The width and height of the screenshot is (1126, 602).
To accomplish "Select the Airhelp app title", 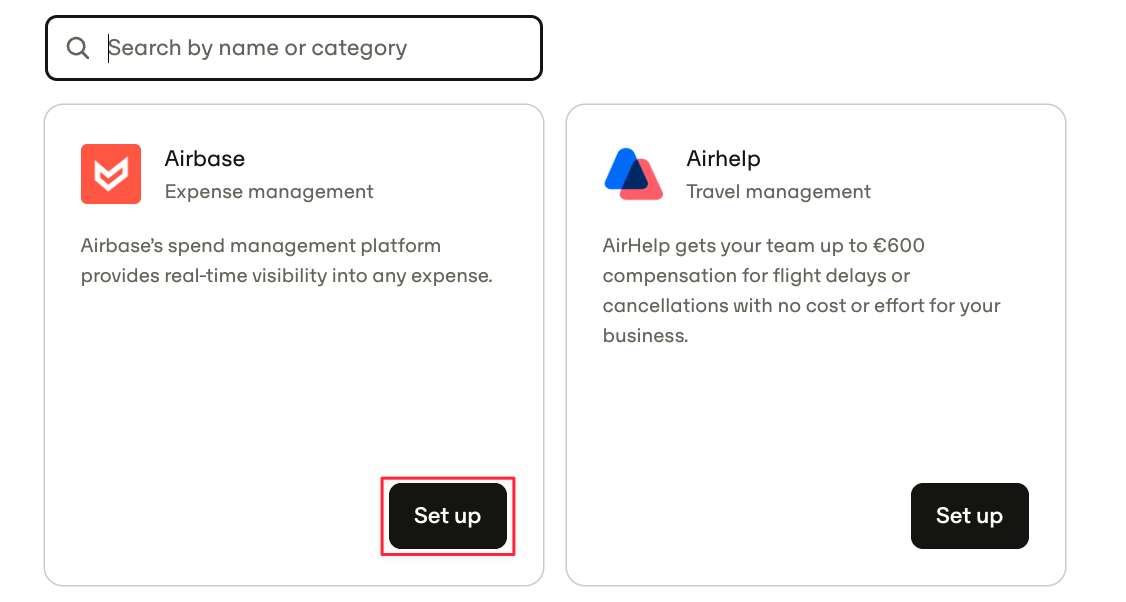I will [723, 159].
